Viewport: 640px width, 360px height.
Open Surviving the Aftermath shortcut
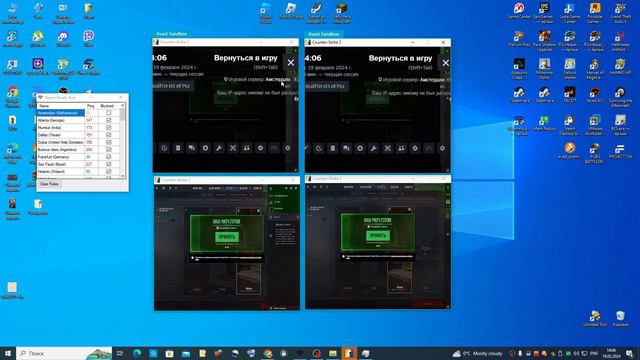click(620, 97)
